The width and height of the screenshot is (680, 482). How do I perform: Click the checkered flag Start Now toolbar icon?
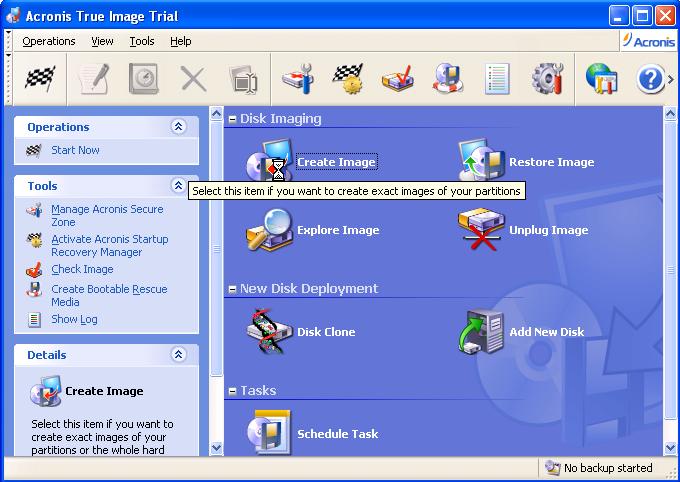[40, 78]
